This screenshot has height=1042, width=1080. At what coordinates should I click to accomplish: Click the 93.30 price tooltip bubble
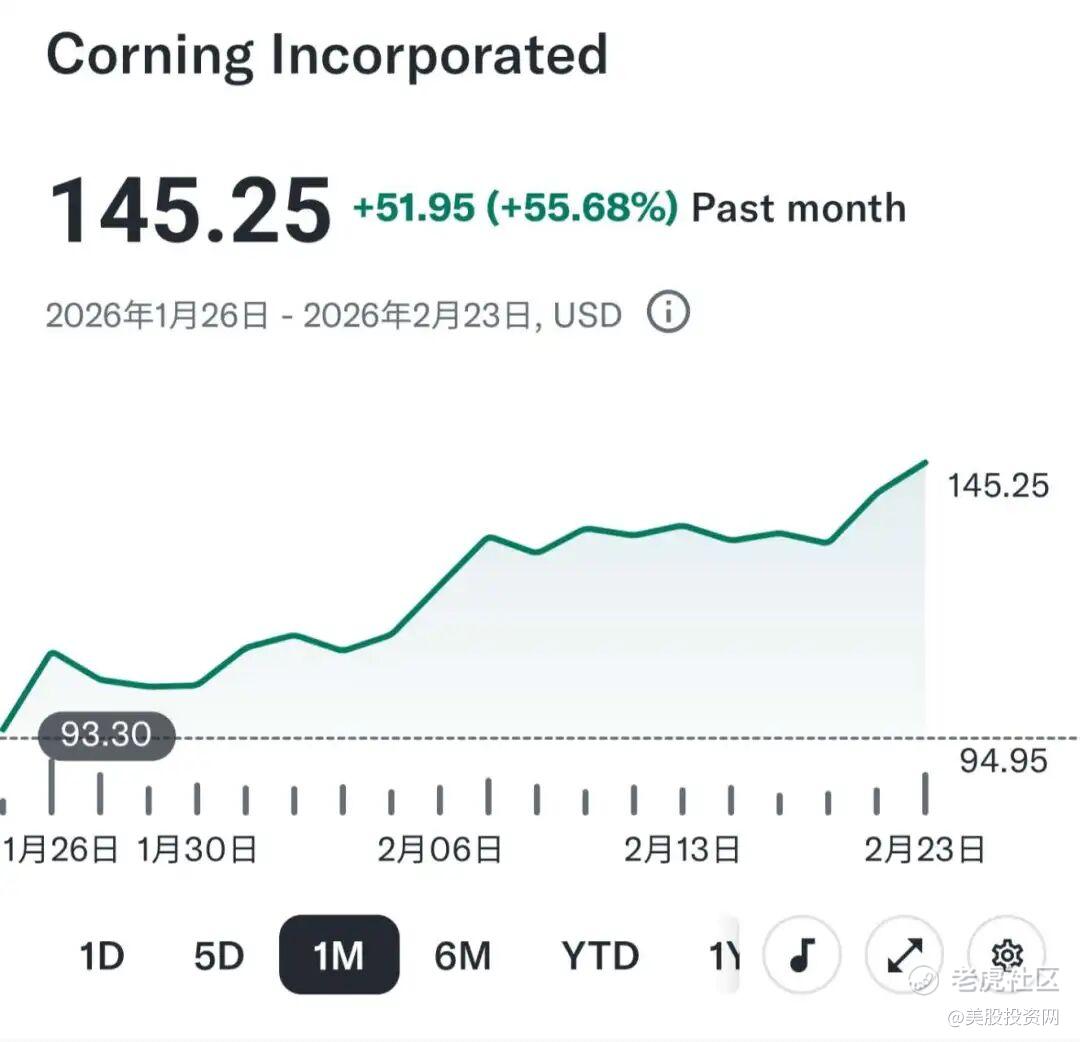point(106,736)
